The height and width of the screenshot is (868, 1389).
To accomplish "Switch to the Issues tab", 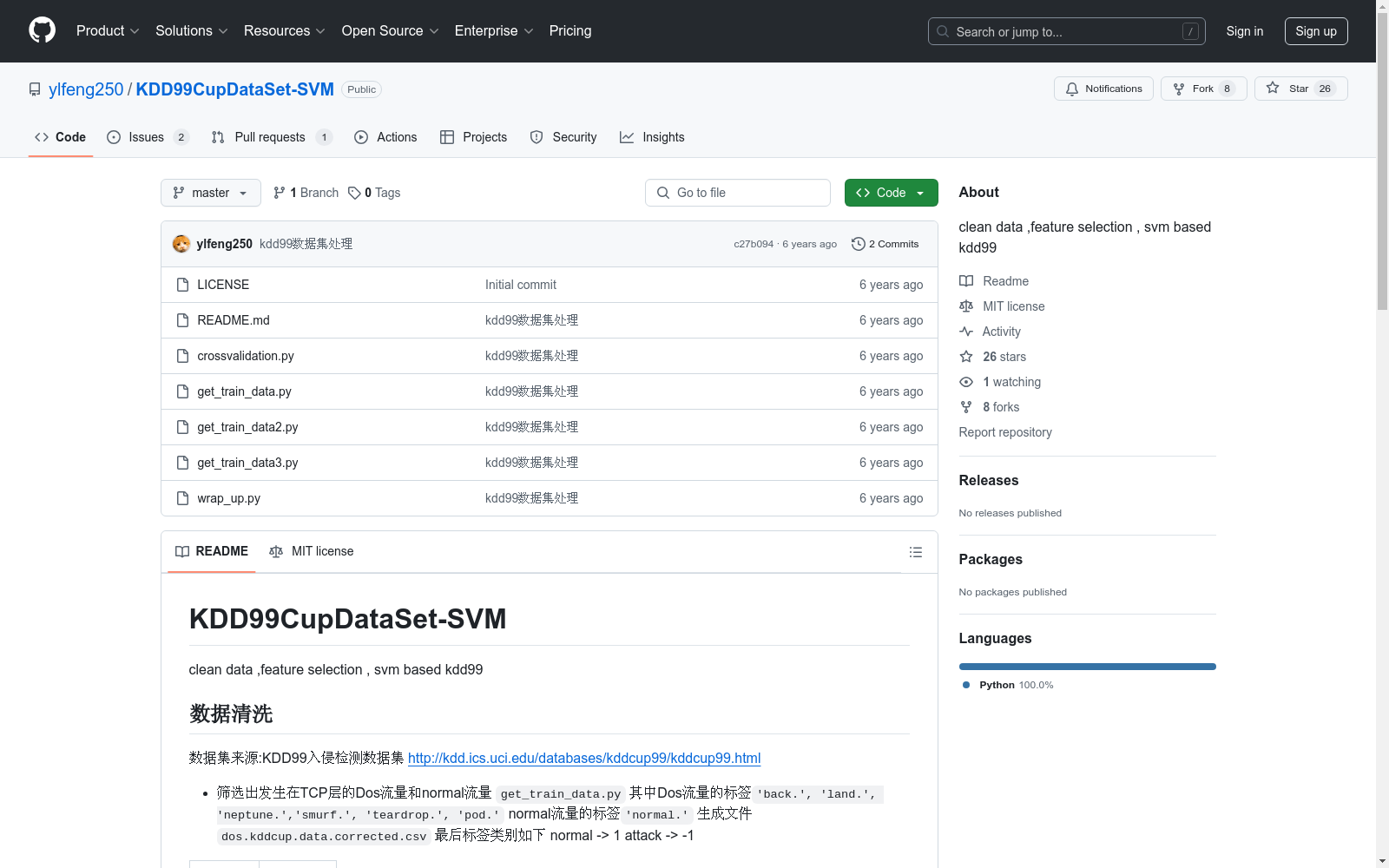I will click(148, 137).
